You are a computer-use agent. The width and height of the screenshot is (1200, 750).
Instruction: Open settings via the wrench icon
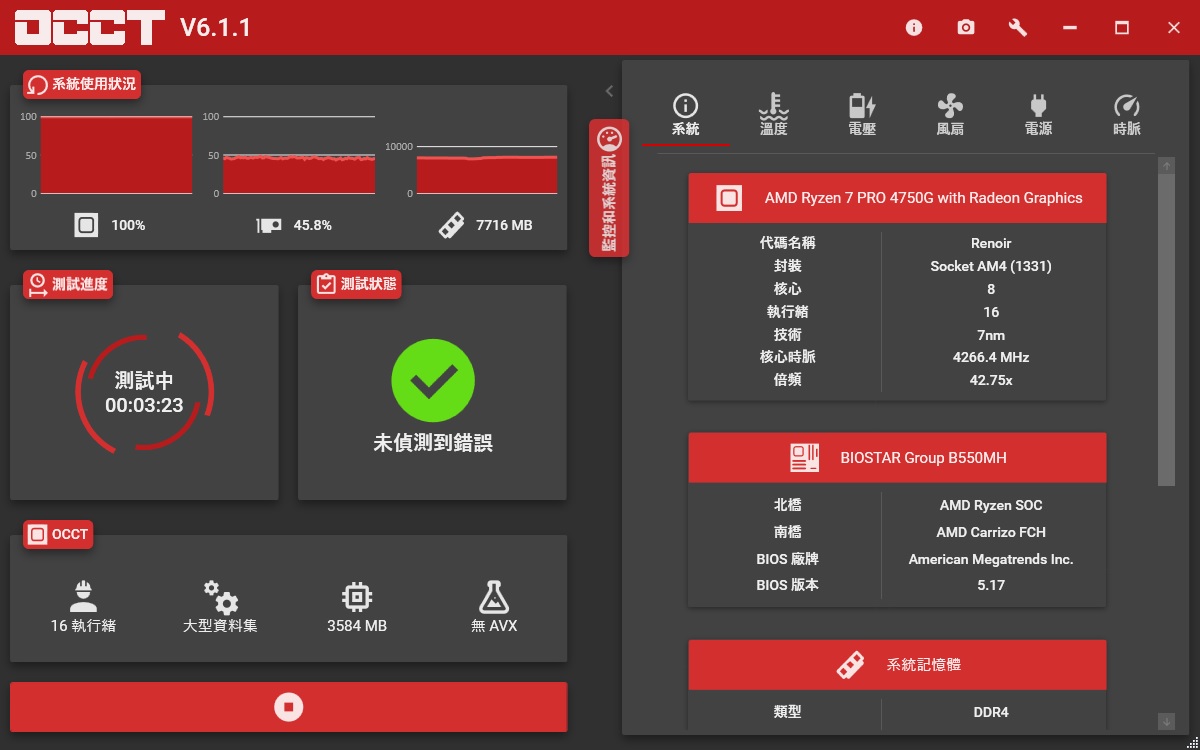pyautogui.click(x=1018, y=28)
